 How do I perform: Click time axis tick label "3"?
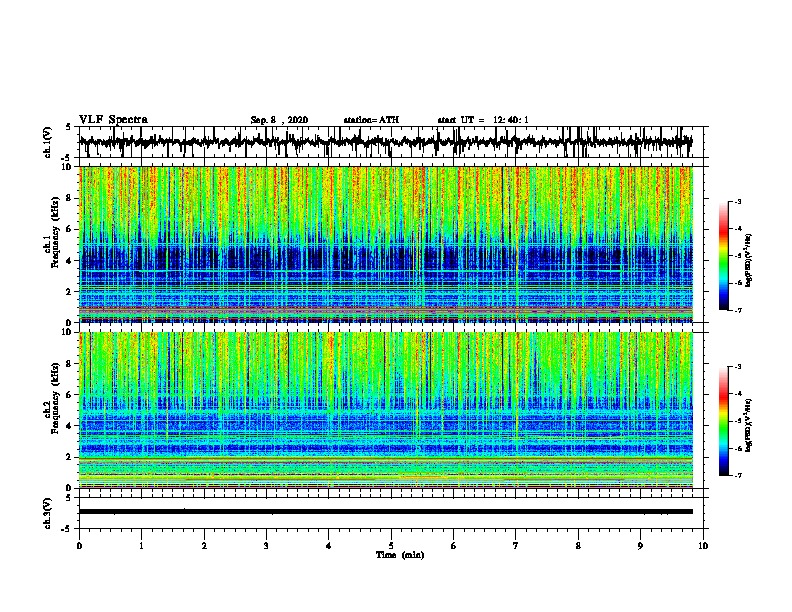pyautogui.click(x=266, y=546)
